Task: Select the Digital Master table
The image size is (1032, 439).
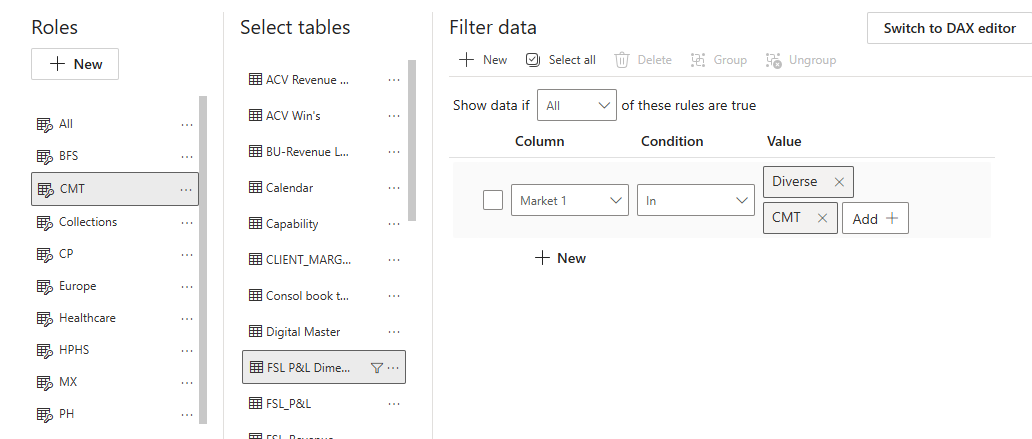Action: (324, 332)
